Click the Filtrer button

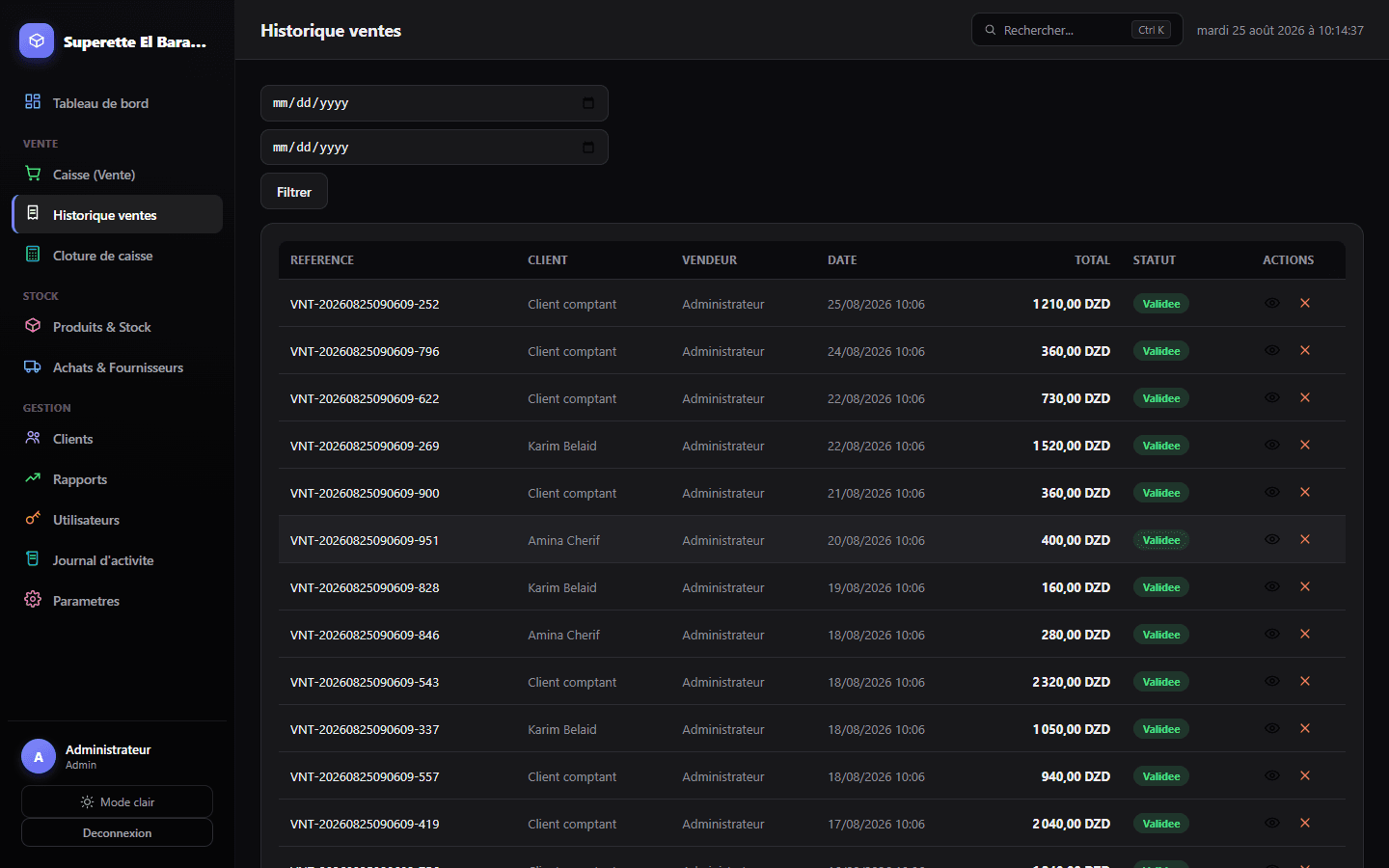[x=294, y=191]
